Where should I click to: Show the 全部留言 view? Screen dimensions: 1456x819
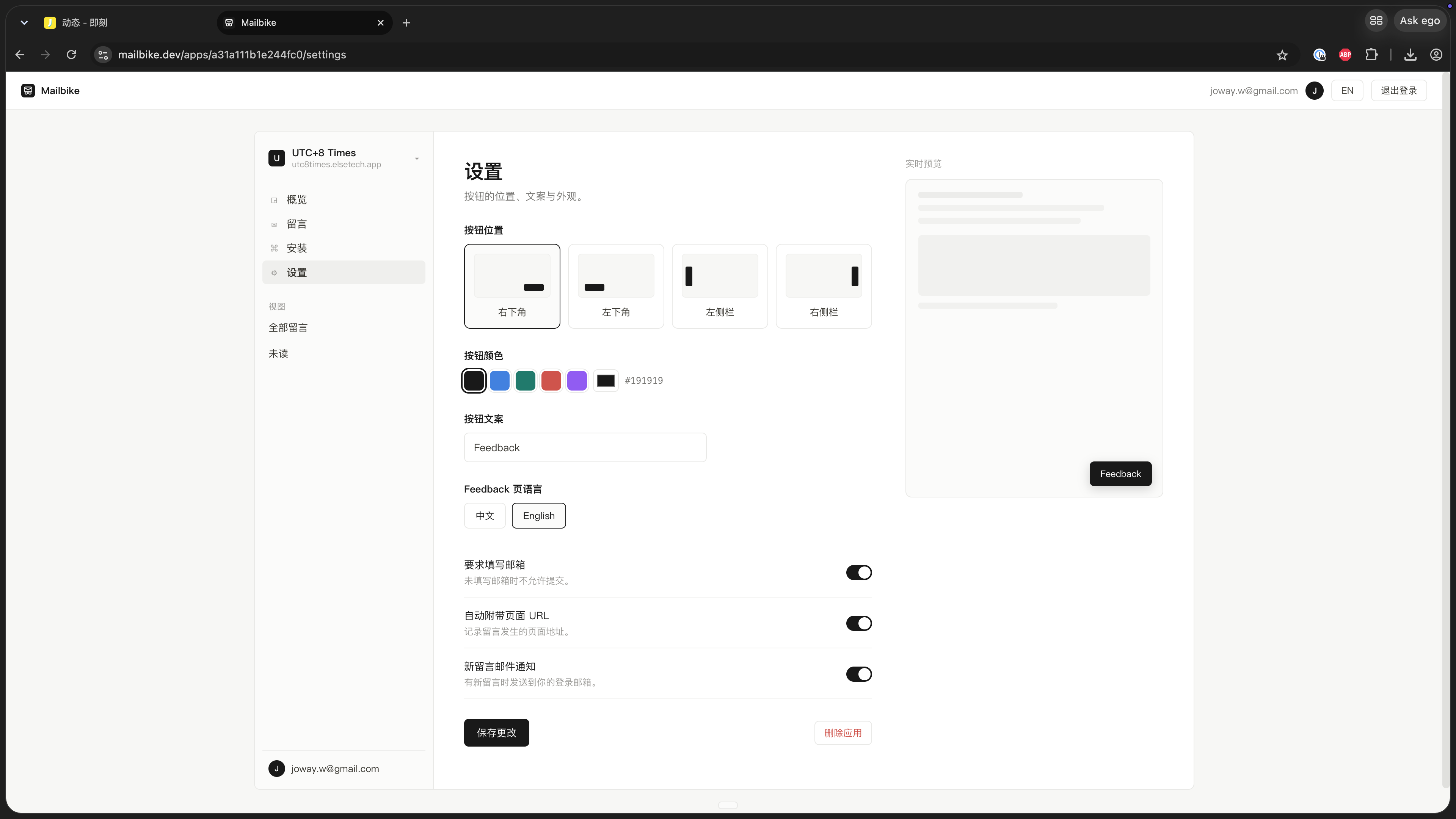tap(288, 328)
